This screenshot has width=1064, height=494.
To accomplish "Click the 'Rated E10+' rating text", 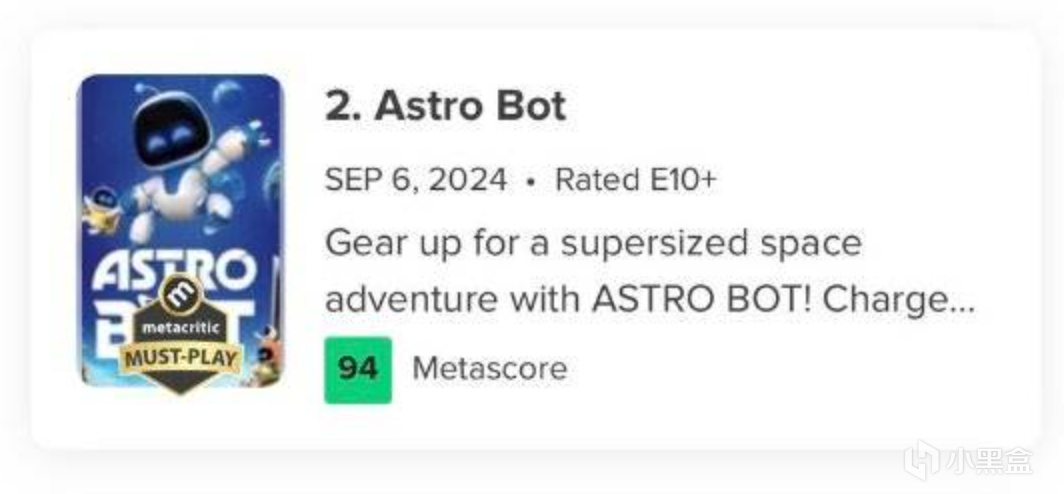I will (635, 181).
